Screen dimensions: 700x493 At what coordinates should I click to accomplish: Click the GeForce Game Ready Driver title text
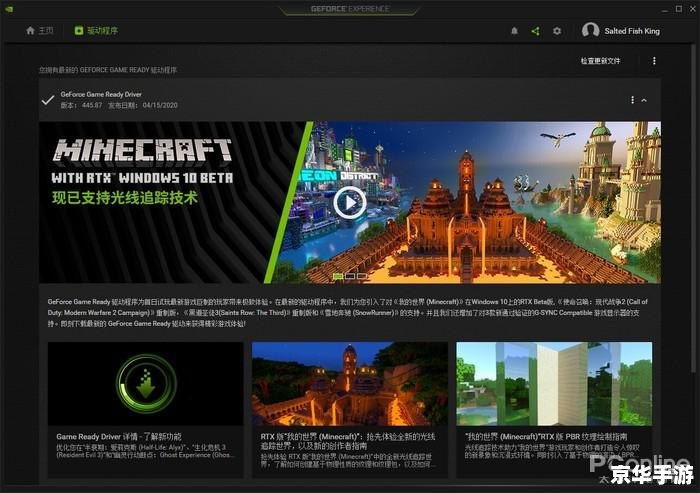tap(101, 94)
